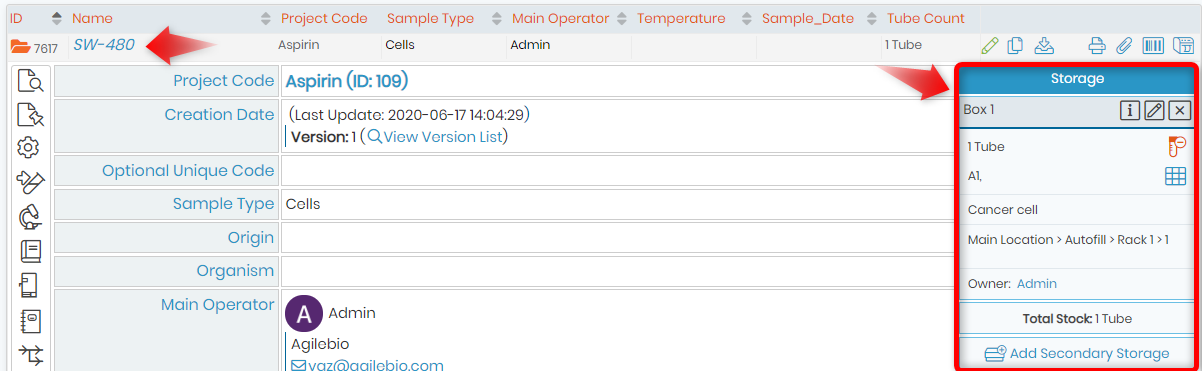Open the Aspirin (ID: 109) project link
The image size is (1202, 371).
tap(347, 81)
